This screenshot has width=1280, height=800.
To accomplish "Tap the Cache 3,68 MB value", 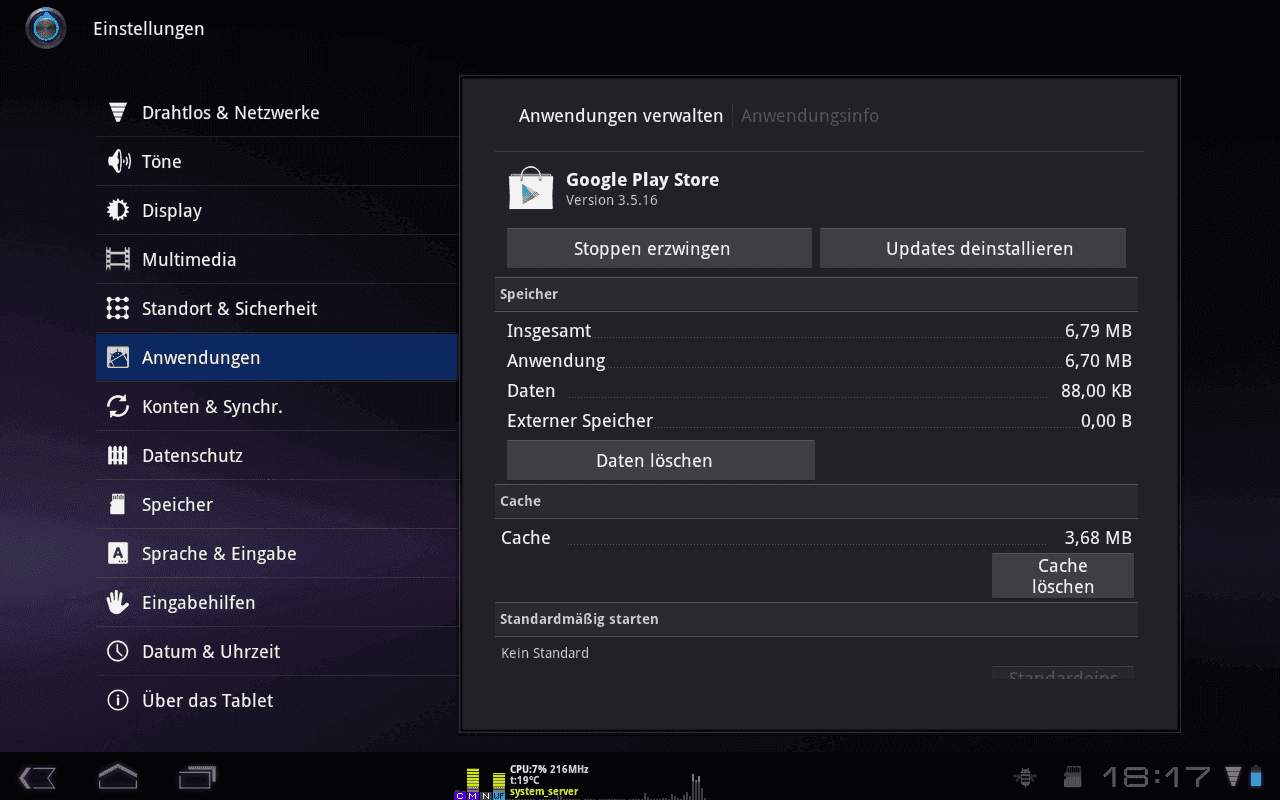I will click(x=1098, y=538).
